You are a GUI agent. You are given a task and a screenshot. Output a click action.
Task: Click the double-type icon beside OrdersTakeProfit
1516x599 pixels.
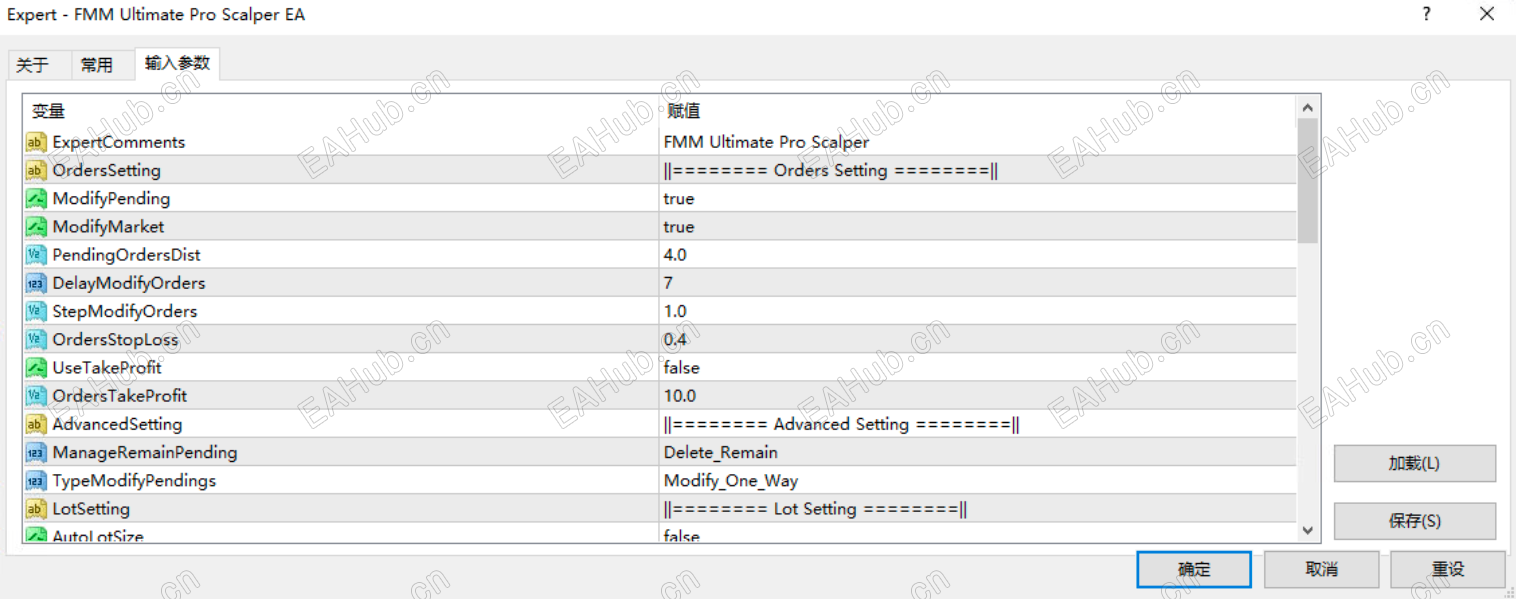pos(37,396)
